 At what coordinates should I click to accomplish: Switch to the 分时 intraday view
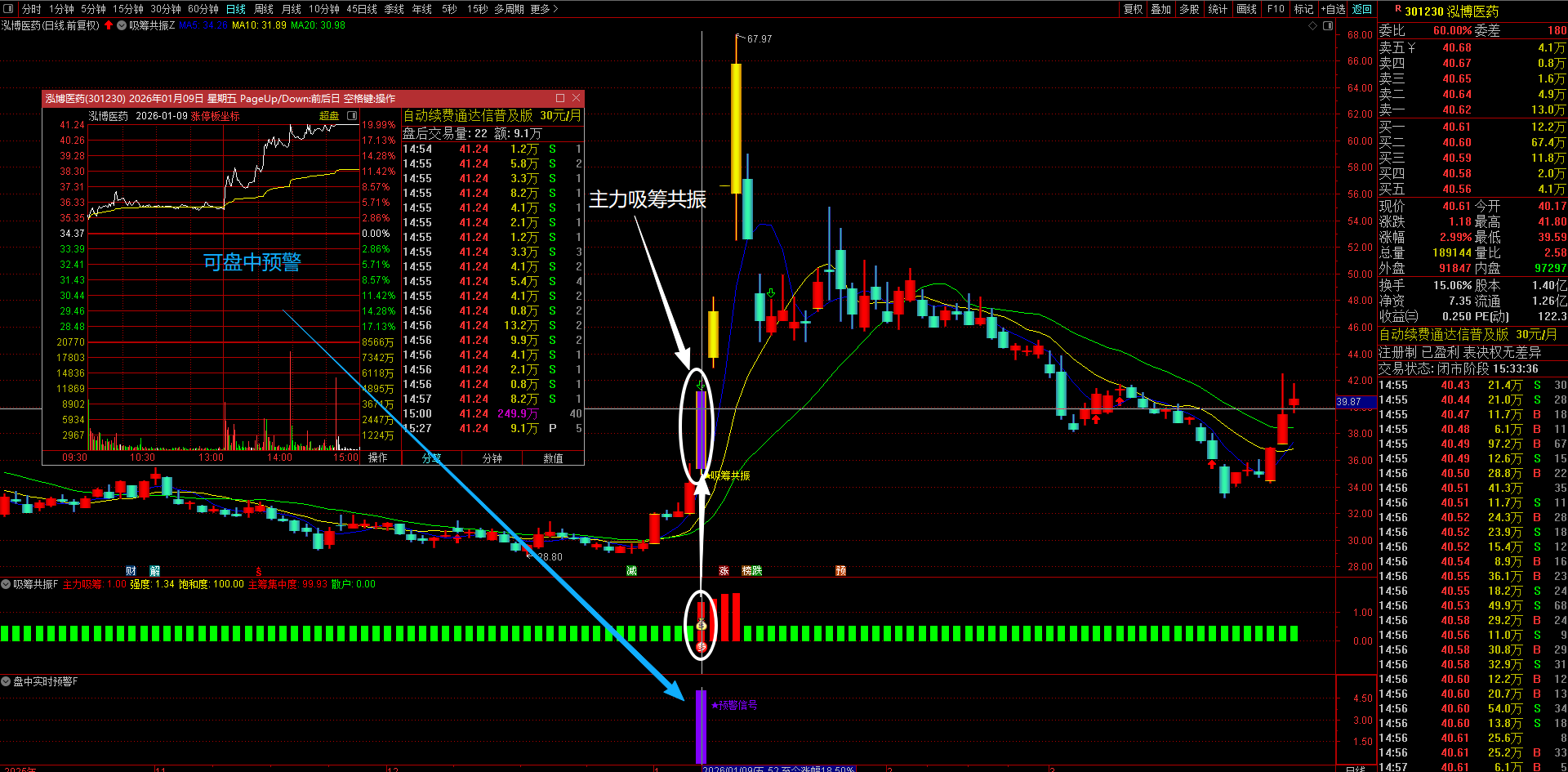tap(31, 9)
